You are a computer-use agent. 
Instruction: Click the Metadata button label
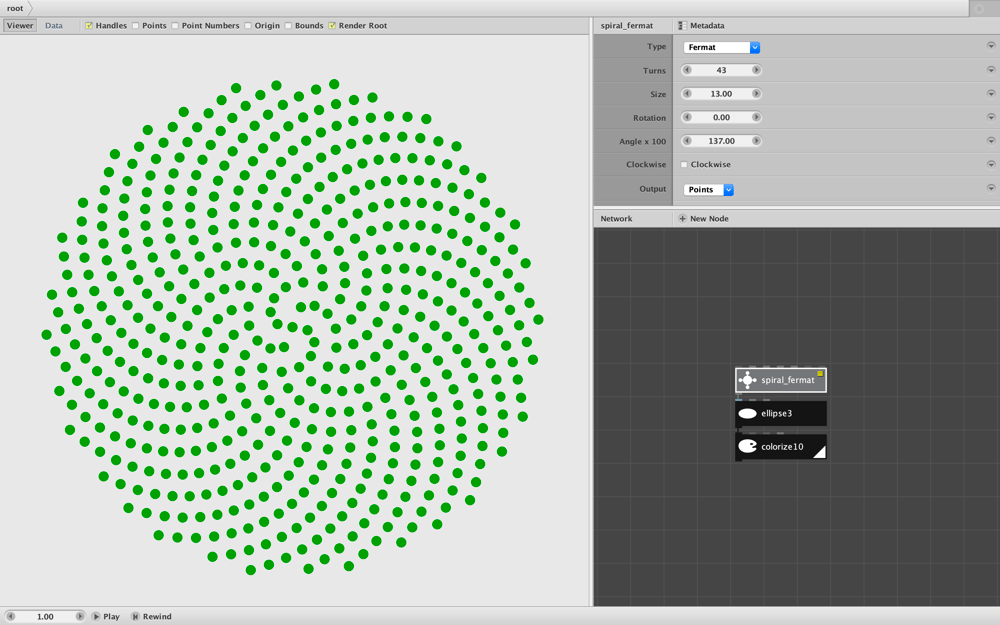tap(707, 26)
